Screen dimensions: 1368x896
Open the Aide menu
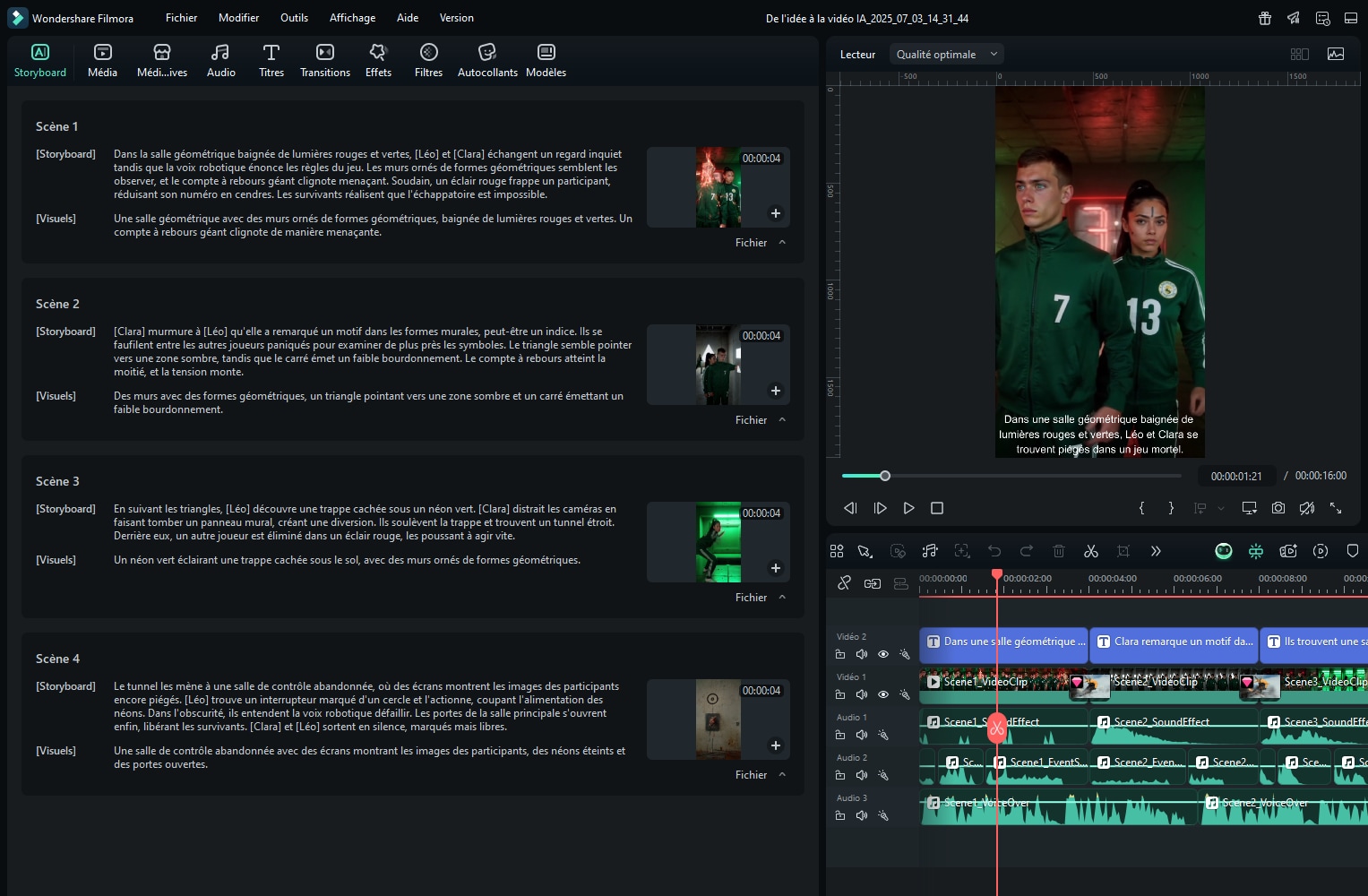408,18
